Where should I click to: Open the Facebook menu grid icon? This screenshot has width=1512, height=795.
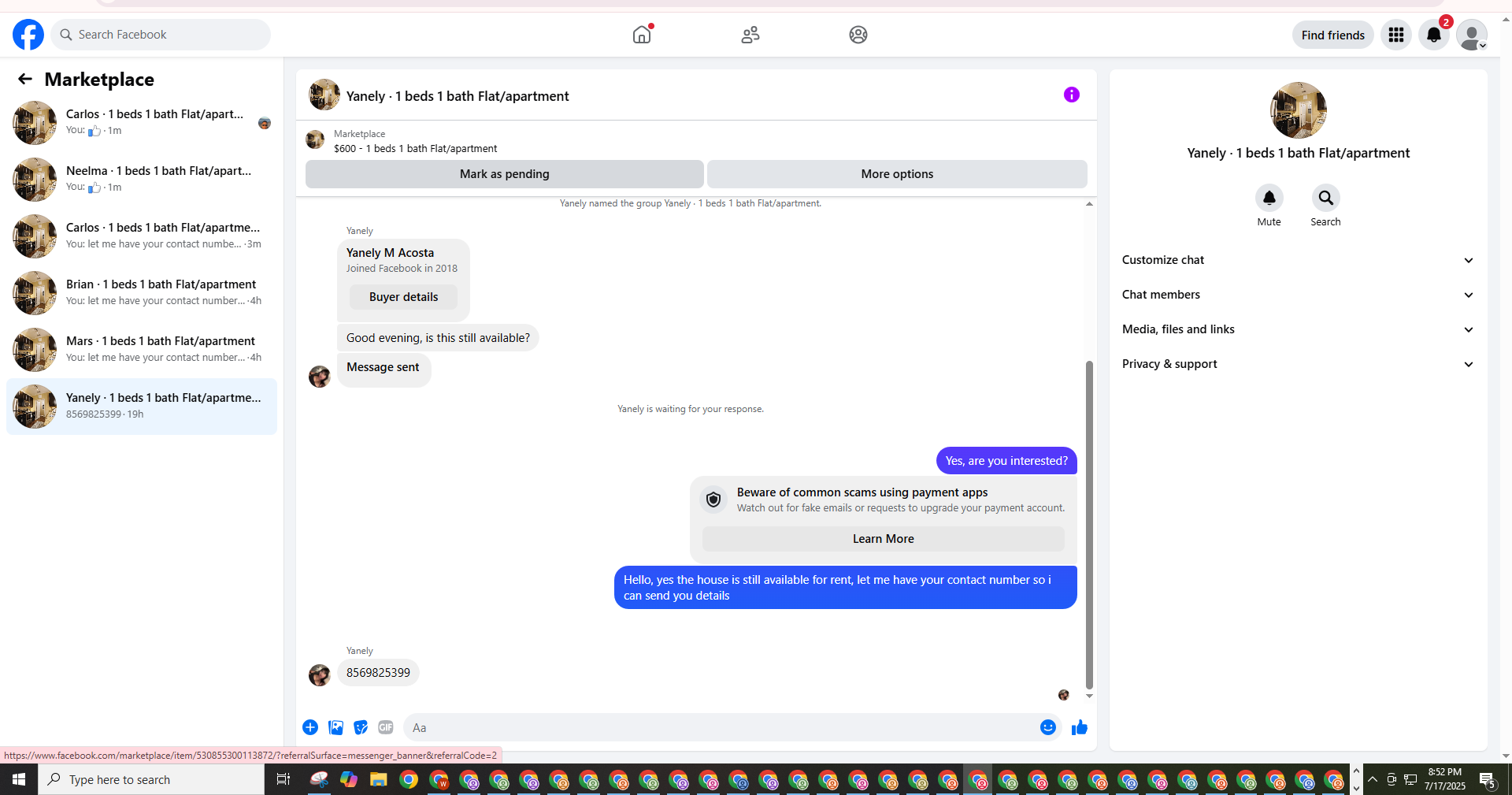[1396, 35]
